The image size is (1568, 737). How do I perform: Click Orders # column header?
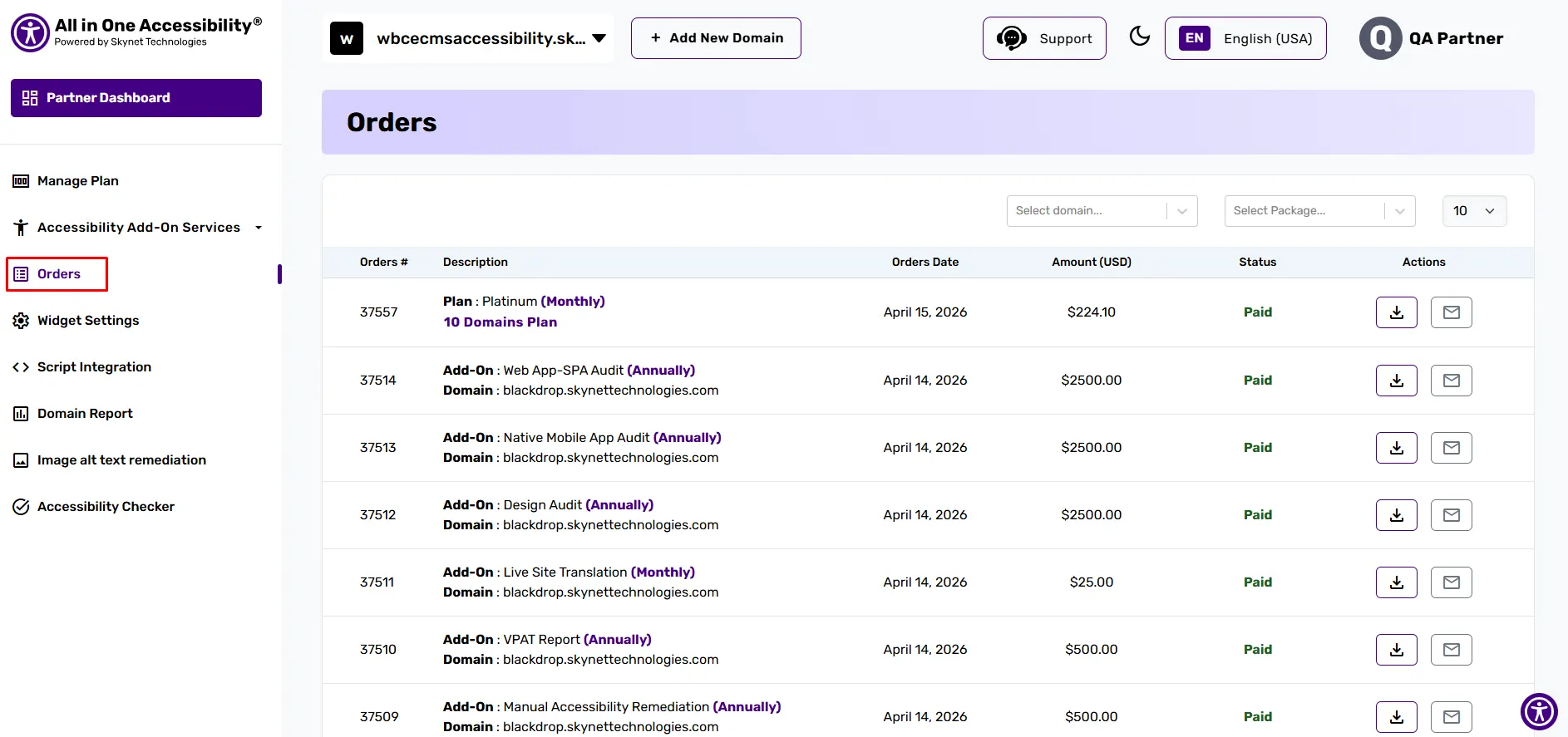click(384, 262)
